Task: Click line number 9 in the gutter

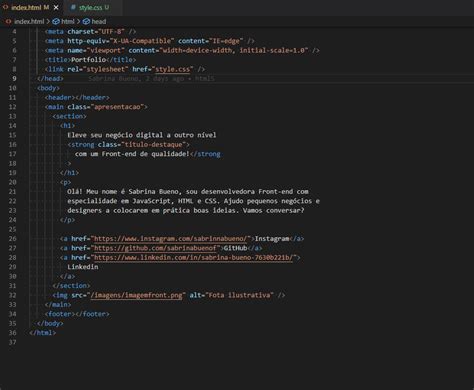Action: pos(14,78)
